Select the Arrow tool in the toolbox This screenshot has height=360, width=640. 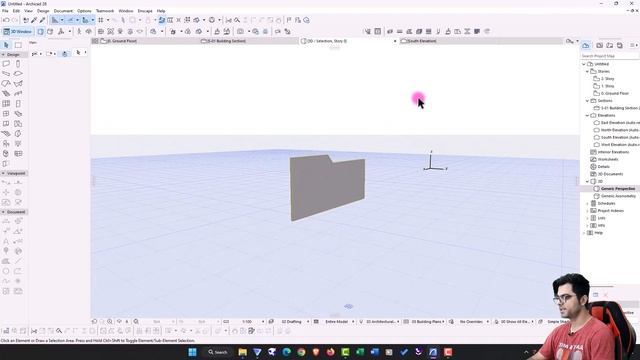click(x=6, y=45)
